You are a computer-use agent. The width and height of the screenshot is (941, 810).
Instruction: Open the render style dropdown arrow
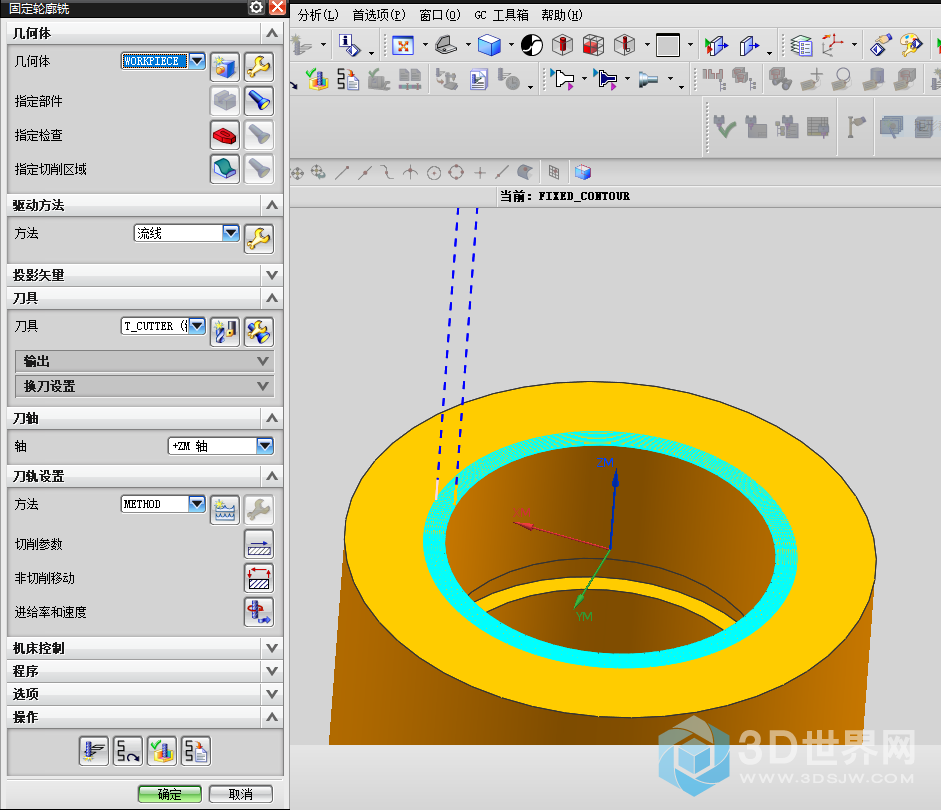511,45
